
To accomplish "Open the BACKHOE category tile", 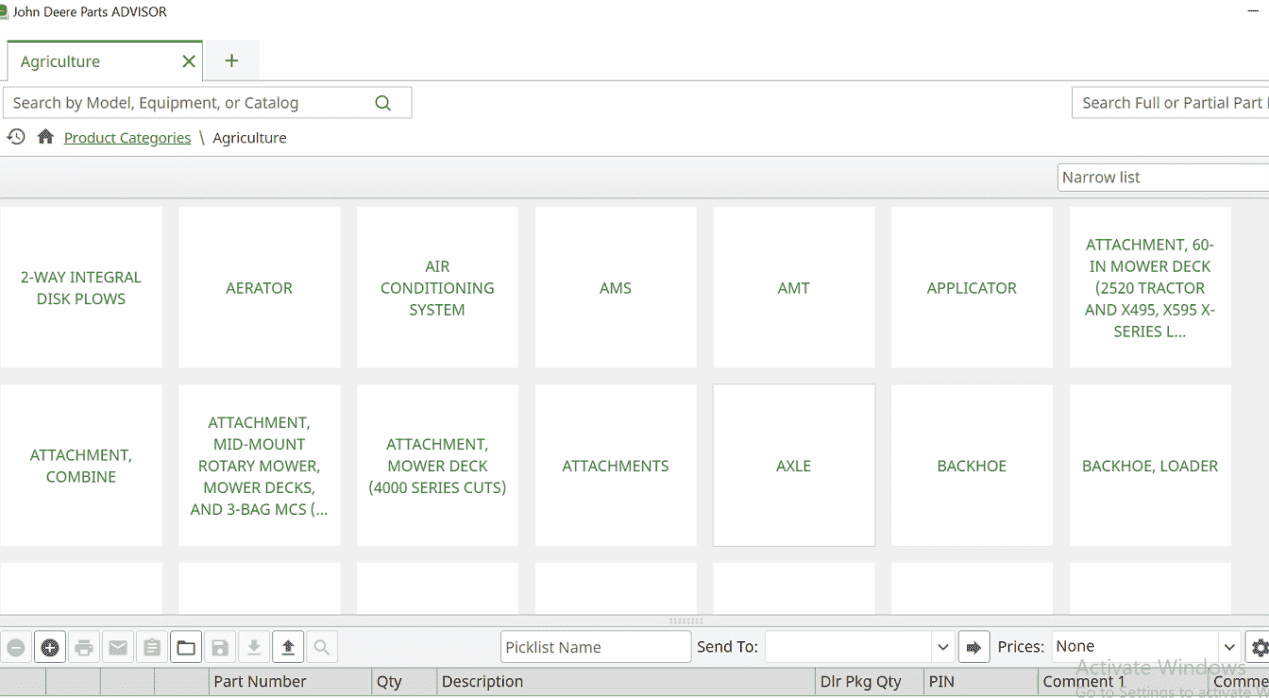I will pos(972,466).
